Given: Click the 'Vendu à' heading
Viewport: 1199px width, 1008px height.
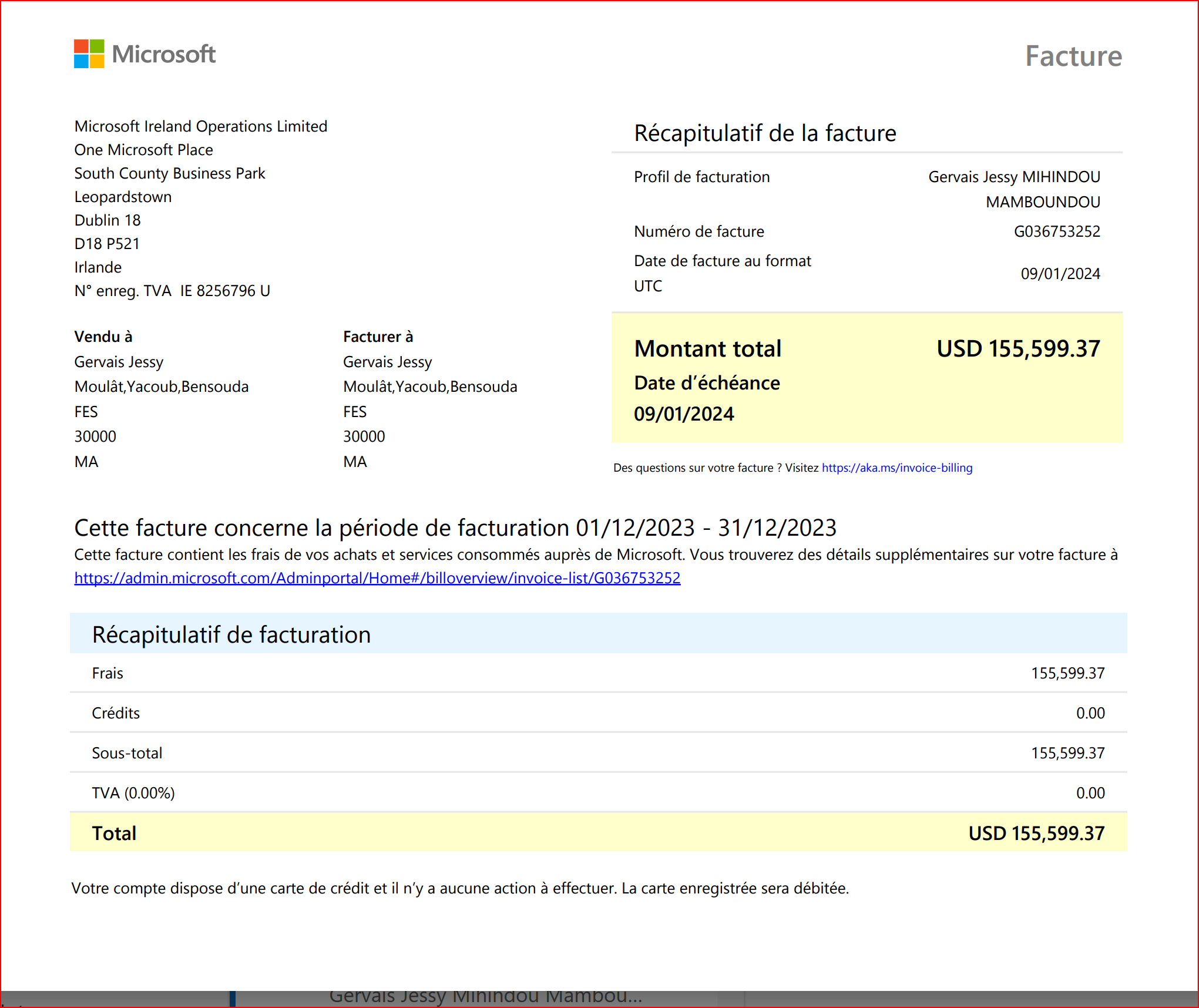Looking at the screenshot, I should pyautogui.click(x=103, y=337).
